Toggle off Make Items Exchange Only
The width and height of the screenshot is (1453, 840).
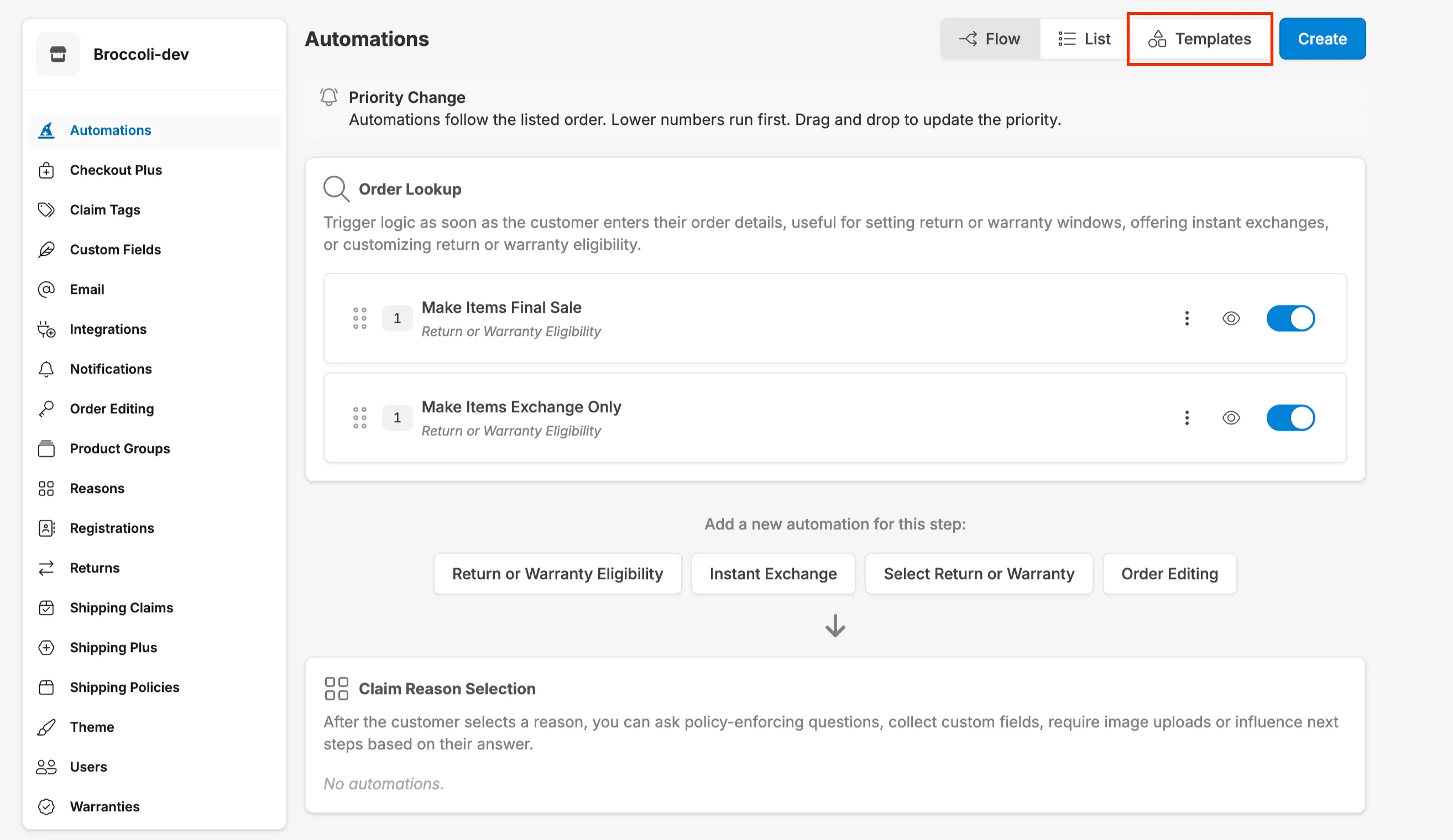tap(1291, 418)
